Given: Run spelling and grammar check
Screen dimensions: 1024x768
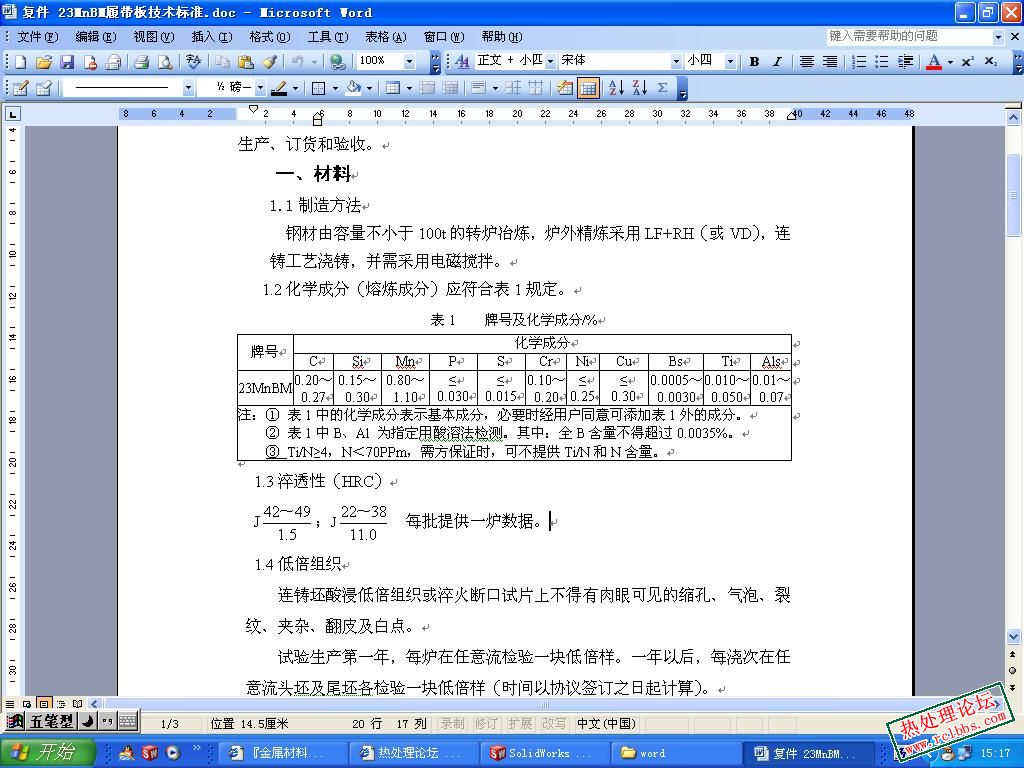Looking at the screenshot, I should point(193,62).
